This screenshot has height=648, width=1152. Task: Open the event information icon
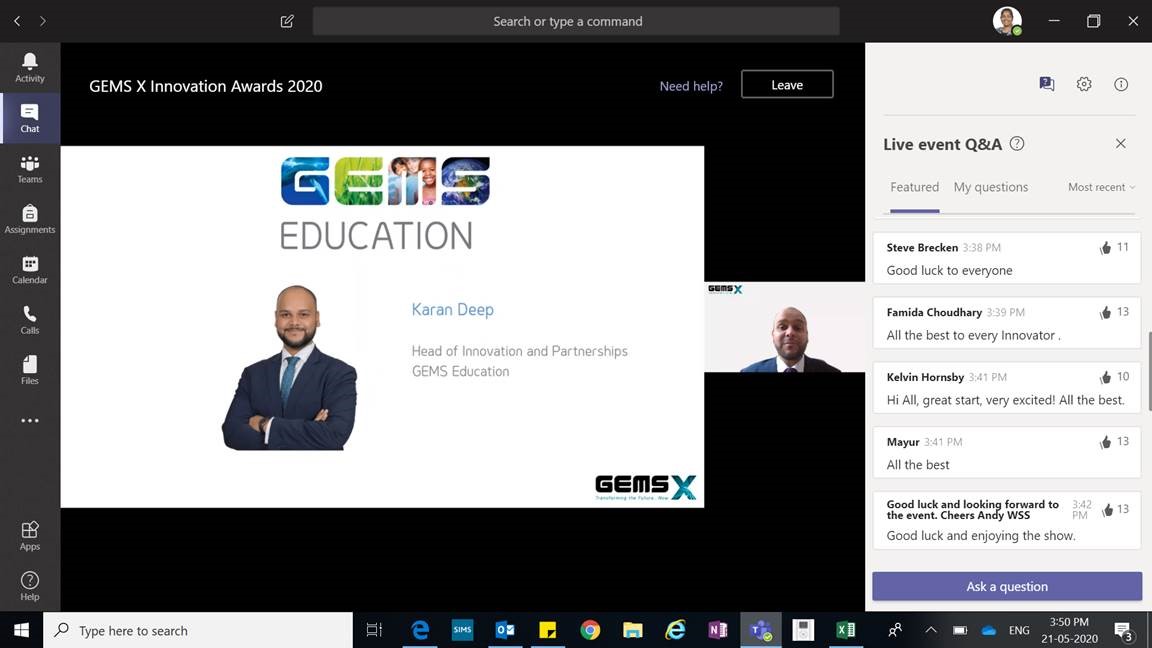1120,84
